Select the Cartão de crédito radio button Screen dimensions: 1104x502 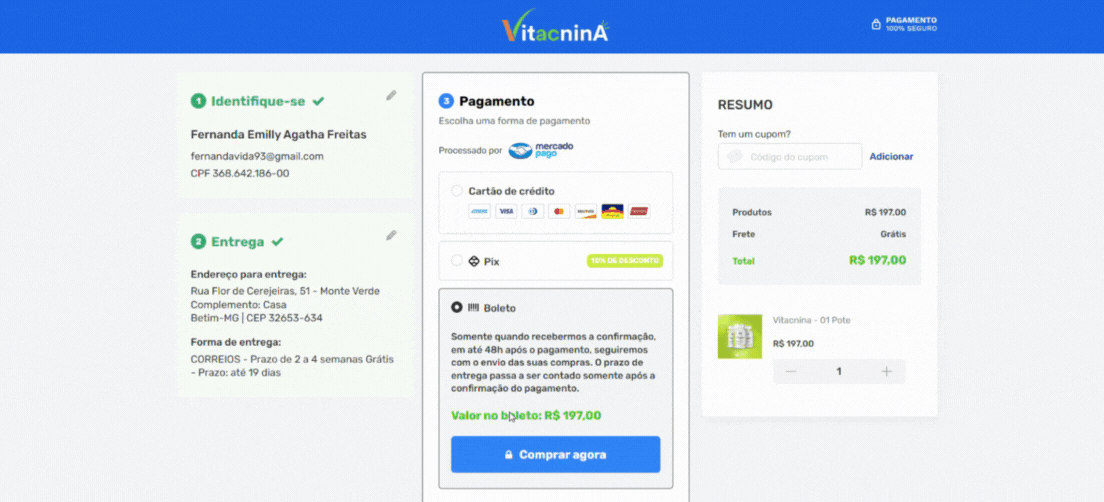point(456,191)
